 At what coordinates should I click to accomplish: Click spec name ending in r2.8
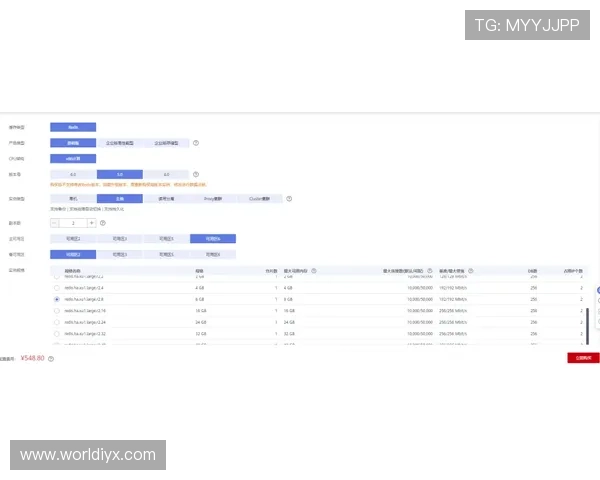84,299
